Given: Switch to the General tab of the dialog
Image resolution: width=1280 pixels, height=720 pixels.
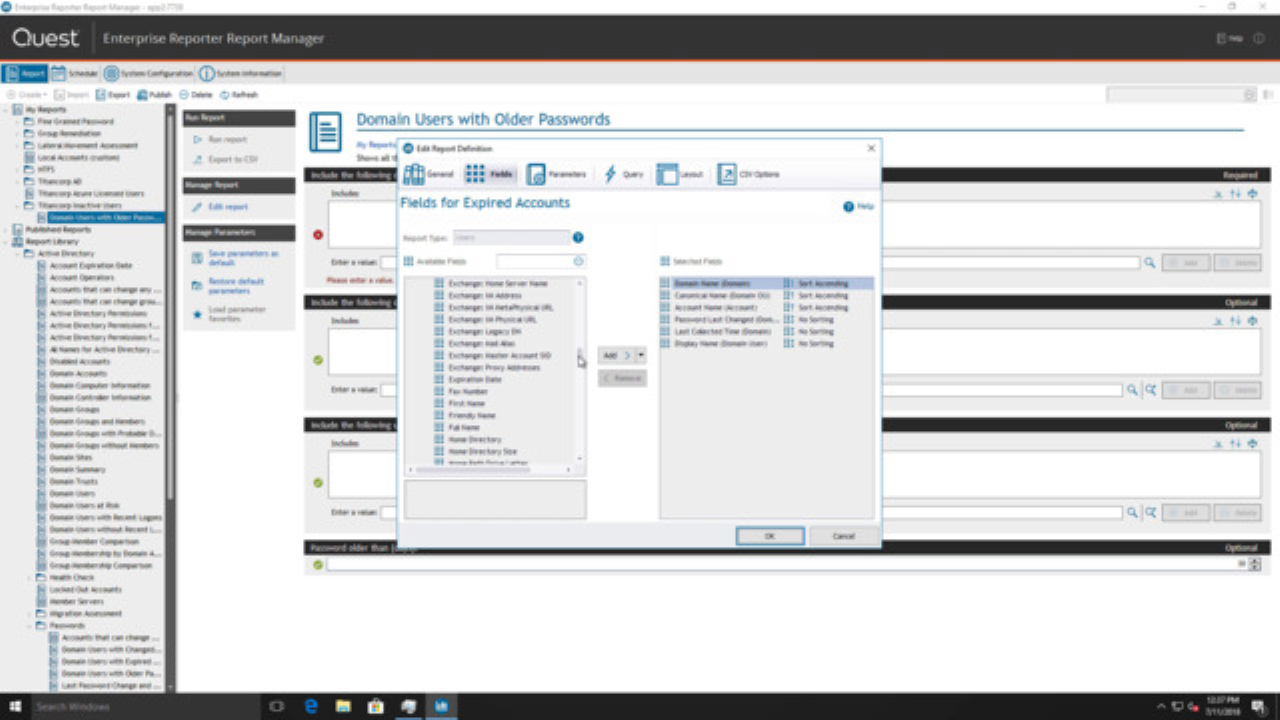Looking at the screenshot, I should pyautogui.click(x=430, y=173).
